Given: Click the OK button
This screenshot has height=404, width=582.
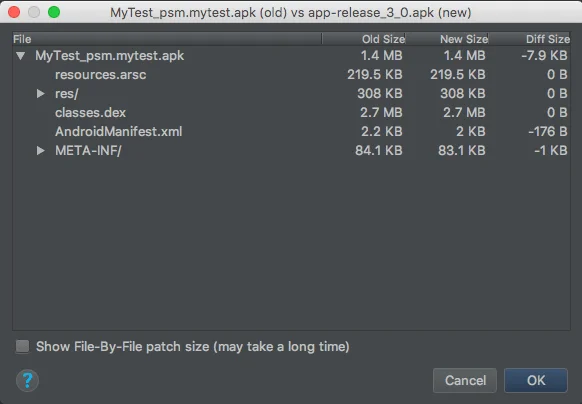Looking at the screenshot, I should pos(536,380).
